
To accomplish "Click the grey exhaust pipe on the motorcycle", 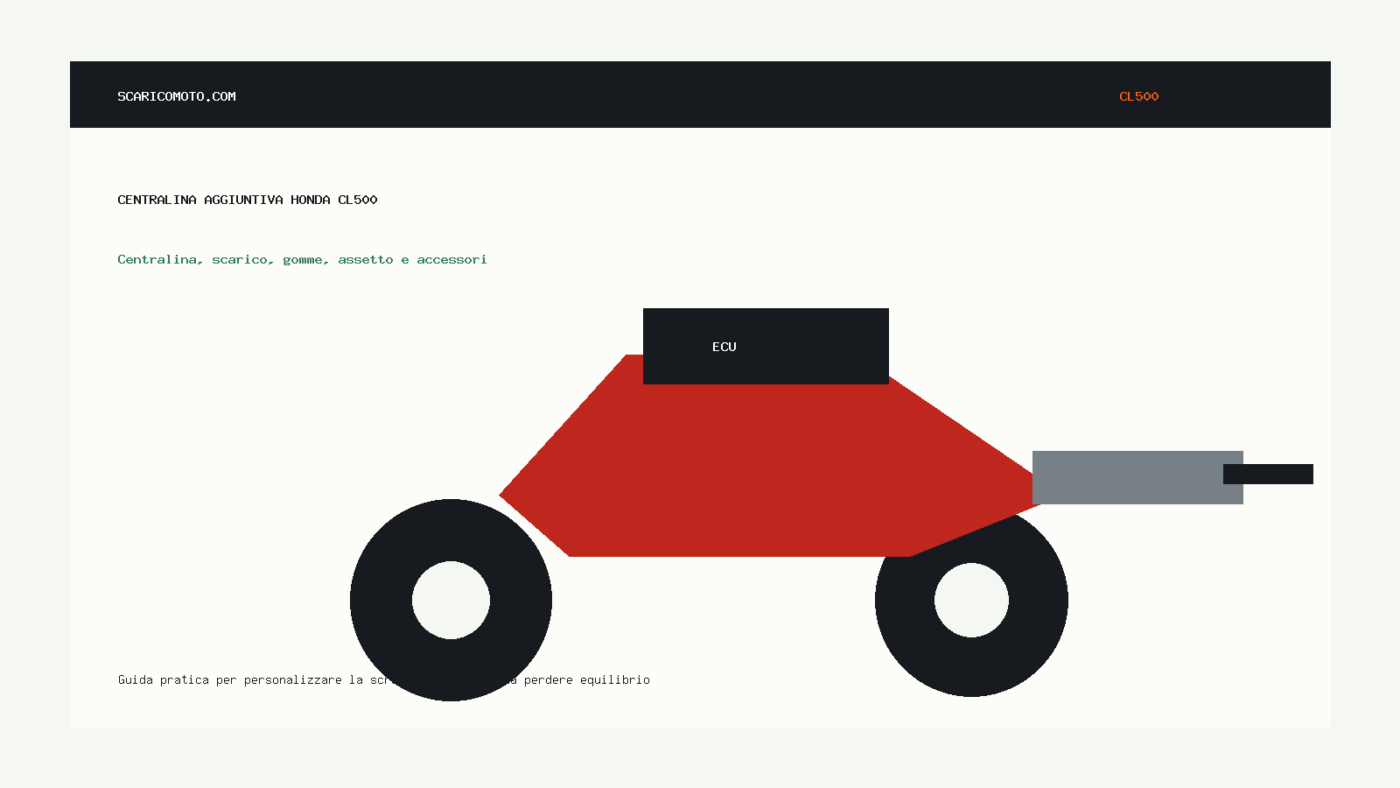I will click(x=1137, y=477).
